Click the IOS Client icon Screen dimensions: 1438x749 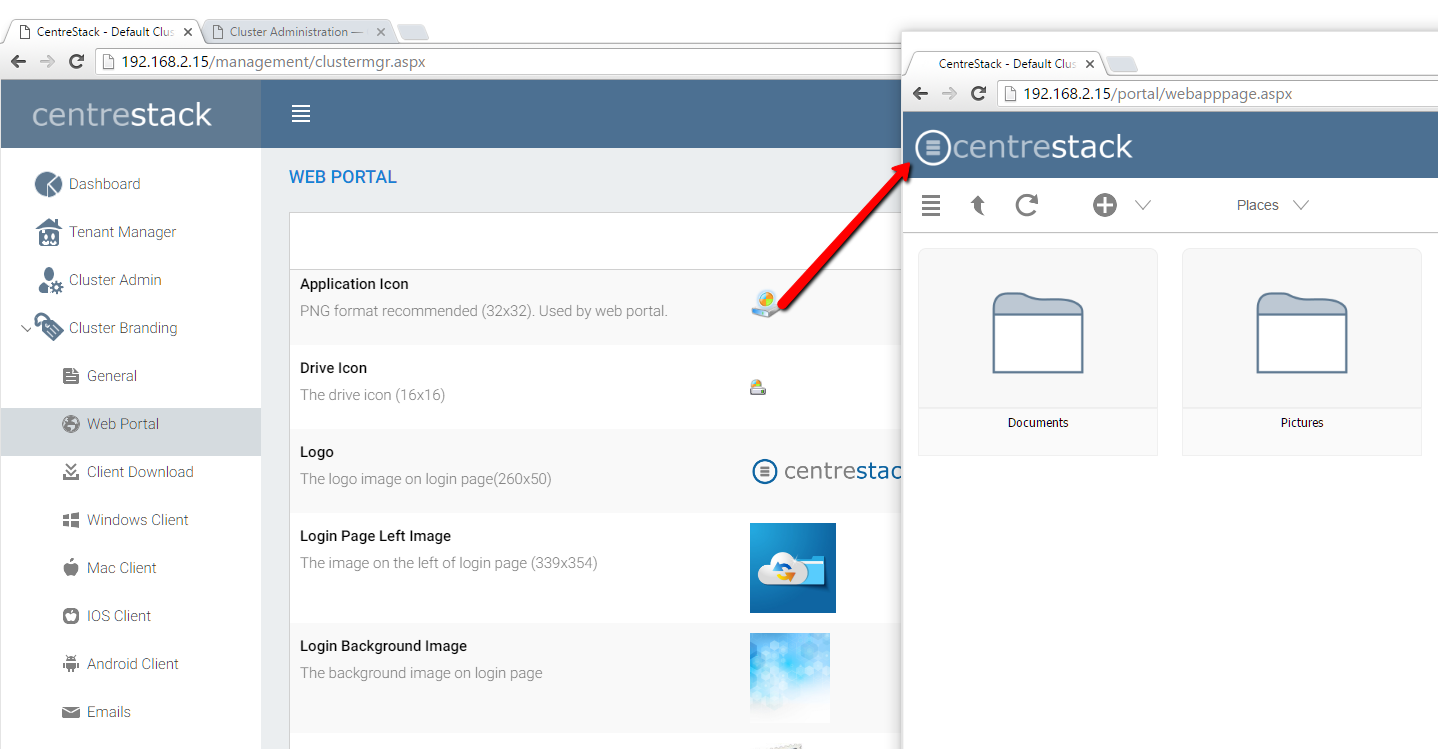click(x=71, y=616)
